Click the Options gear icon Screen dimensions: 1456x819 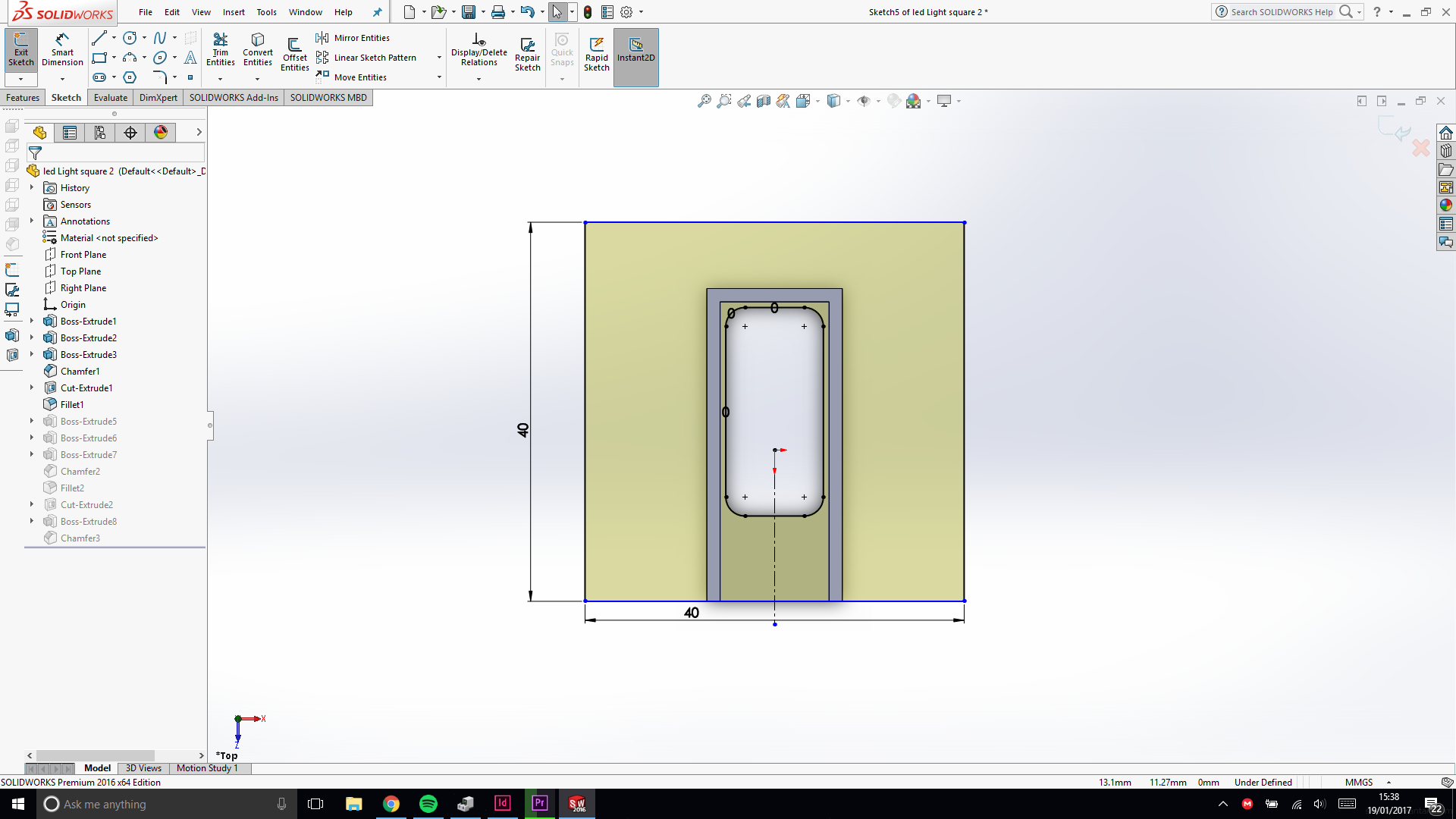coord(626,12)
